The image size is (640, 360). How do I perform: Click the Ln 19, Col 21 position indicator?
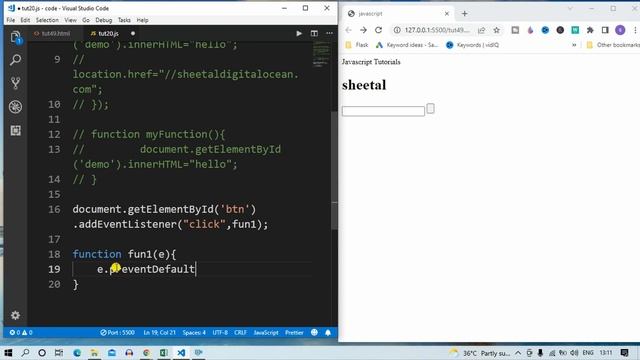(x=159, y=333)
